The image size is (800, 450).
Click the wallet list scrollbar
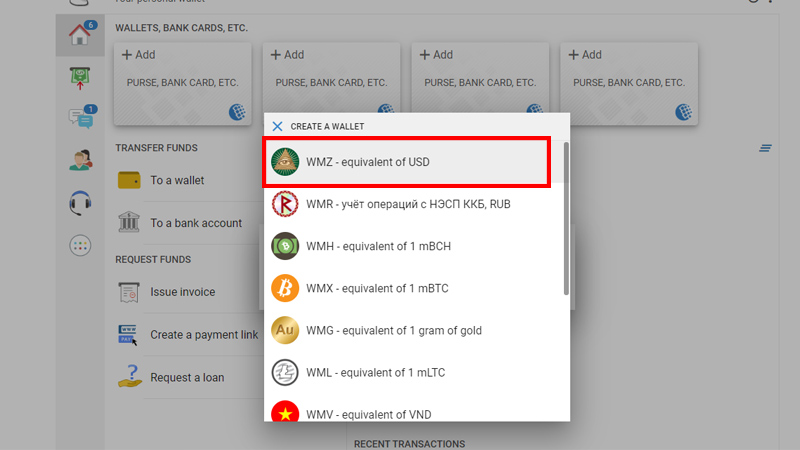pos(566,218)
